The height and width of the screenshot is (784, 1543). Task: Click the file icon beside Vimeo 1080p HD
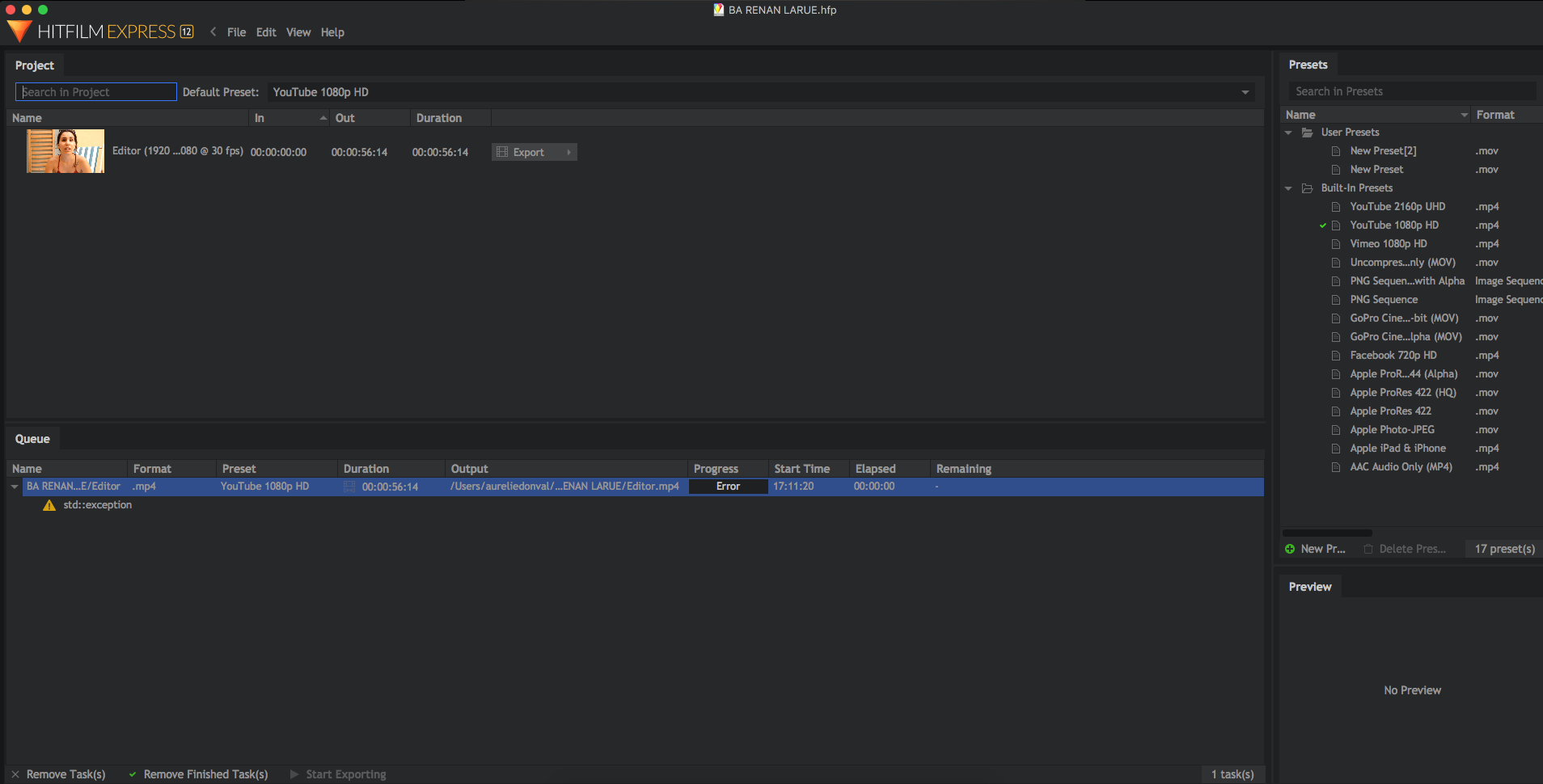[1336, 244]
